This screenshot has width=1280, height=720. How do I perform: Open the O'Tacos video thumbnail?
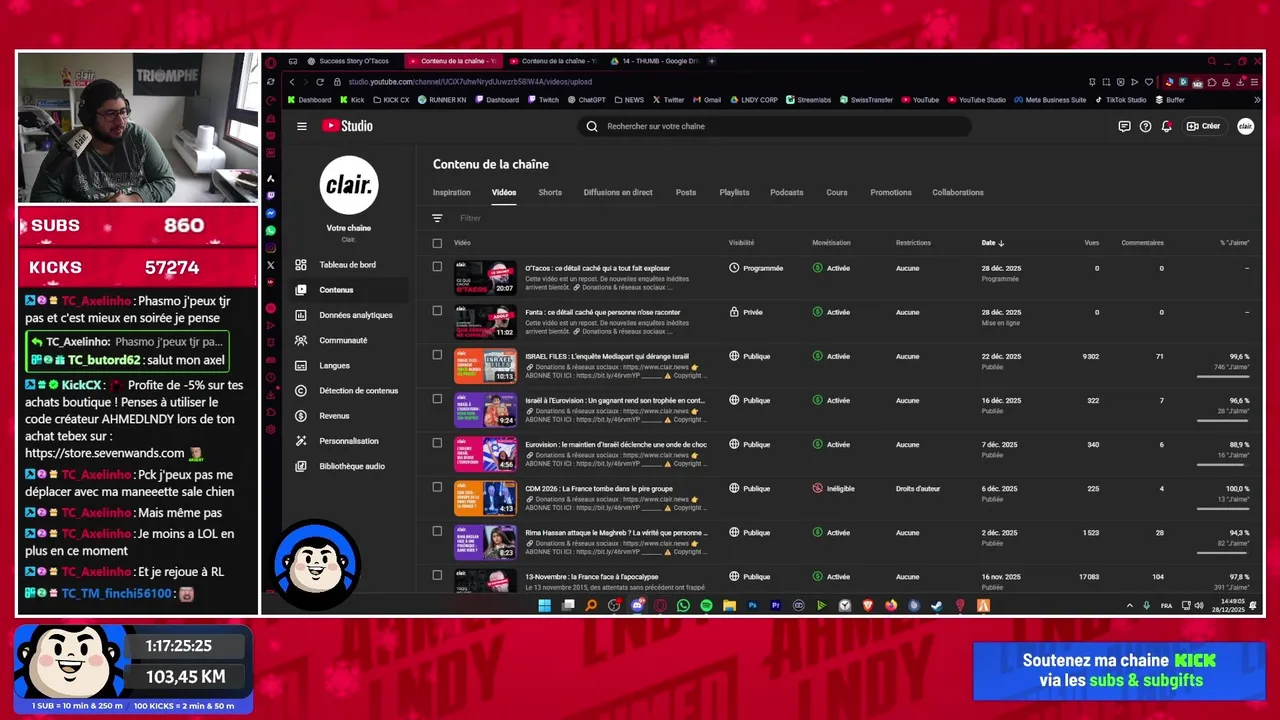[485, 278]
